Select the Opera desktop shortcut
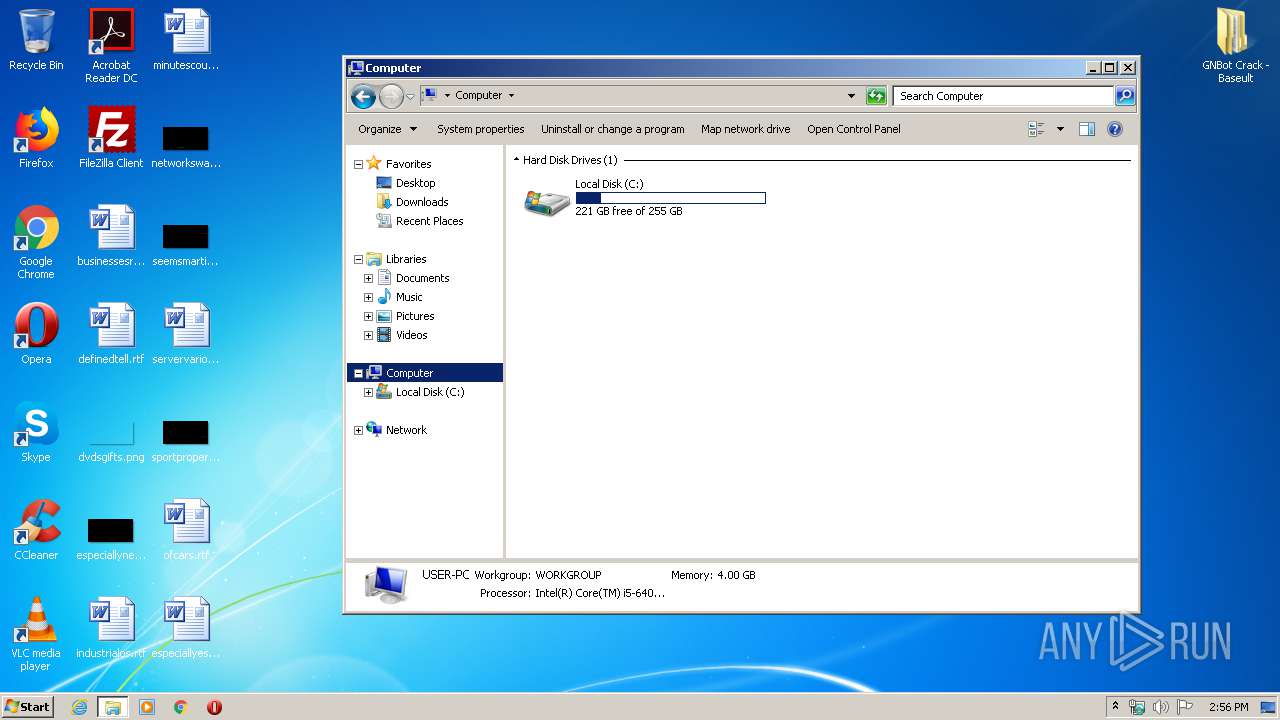 click(x=36, y=334)
